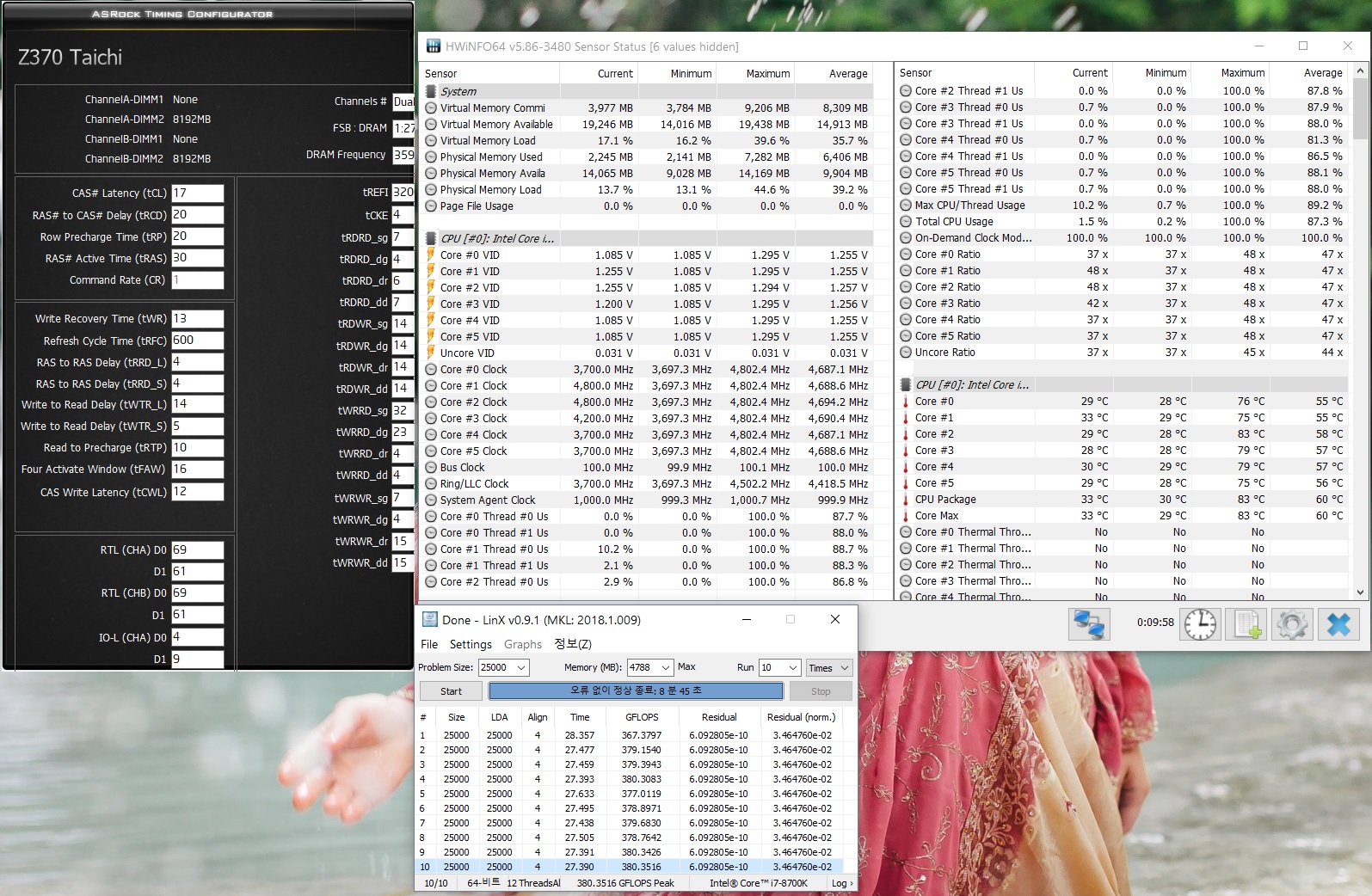Open HWiNFO sensor settings gear icon
This screenshot has width=1372, height=896.
point(1291,624)
